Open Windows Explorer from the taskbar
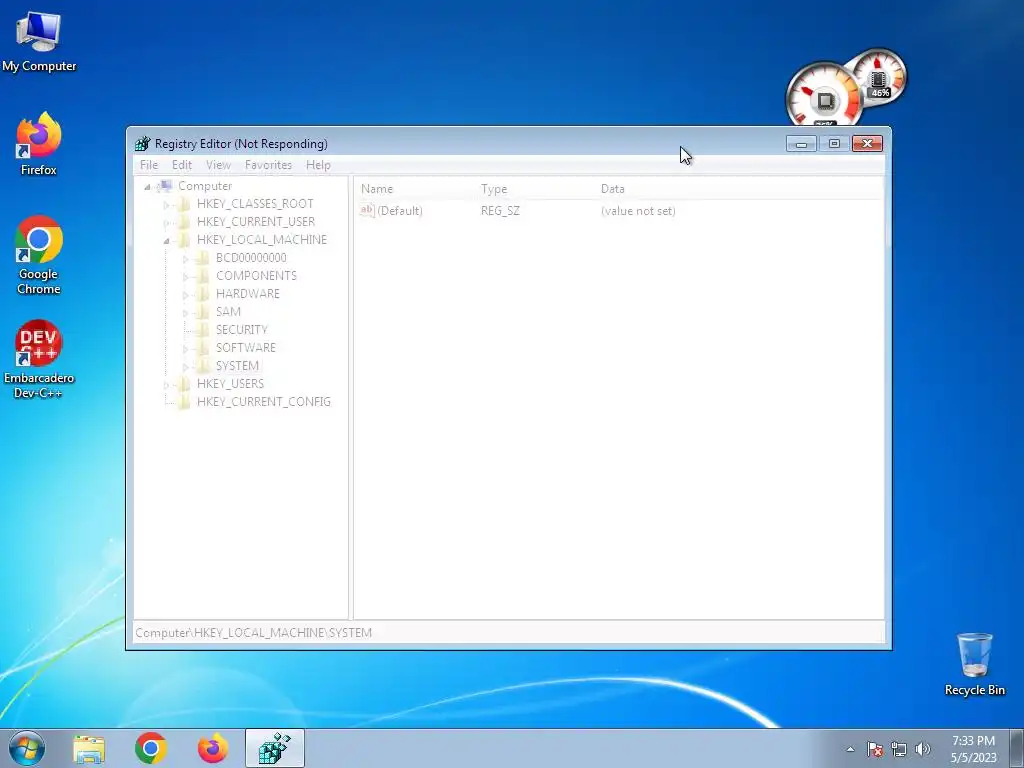Image resolution: width=1024 pixels, height=768 pixels. [89, 748]
